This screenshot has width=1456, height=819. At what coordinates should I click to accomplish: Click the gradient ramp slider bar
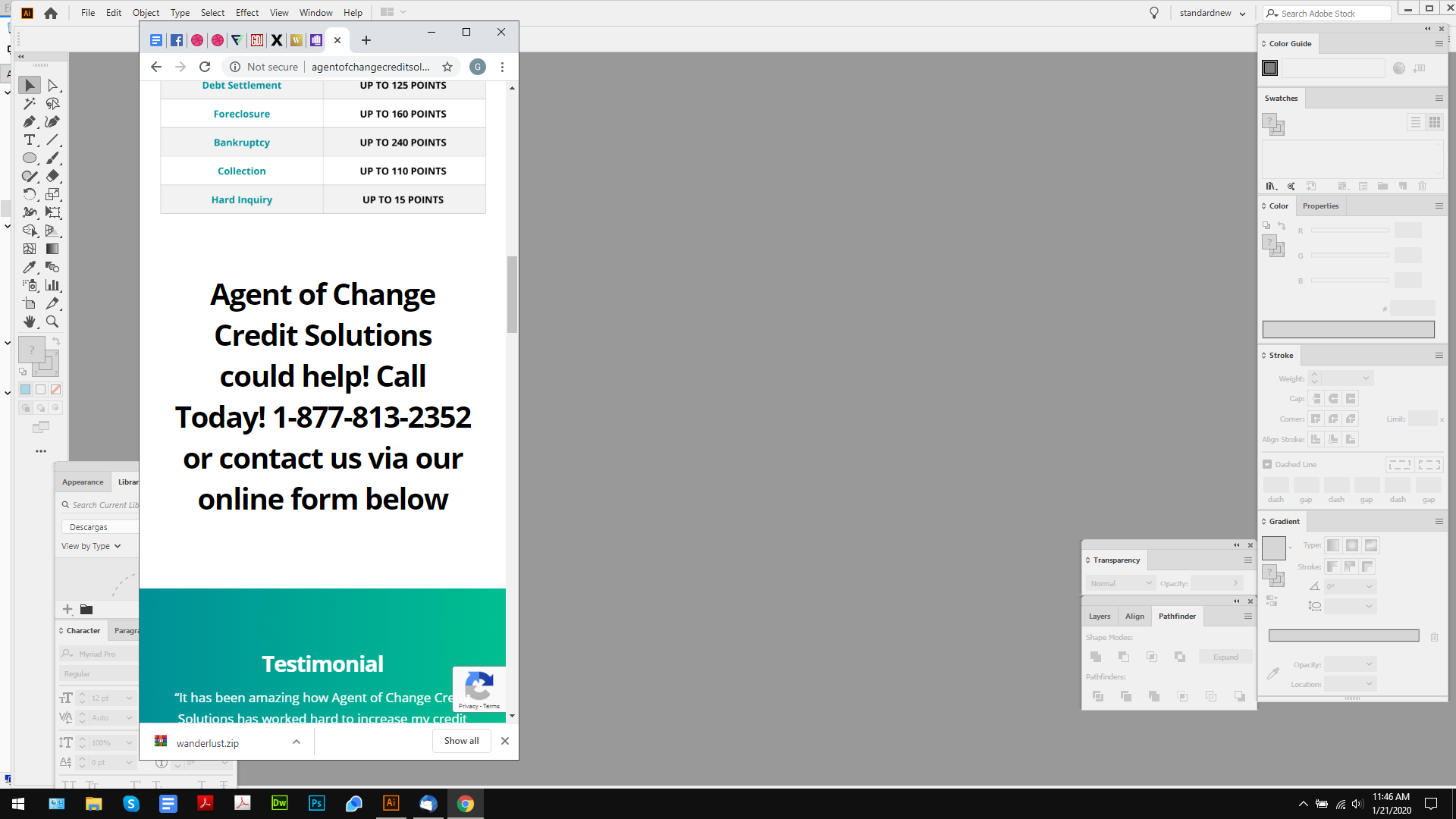pos(1344,635)
